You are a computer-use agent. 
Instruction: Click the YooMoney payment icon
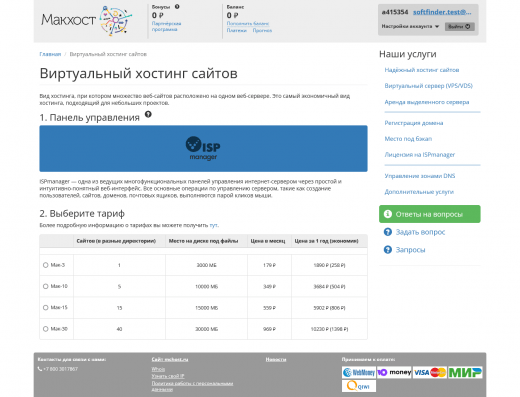pyautogui.click(x=394, y=372)
